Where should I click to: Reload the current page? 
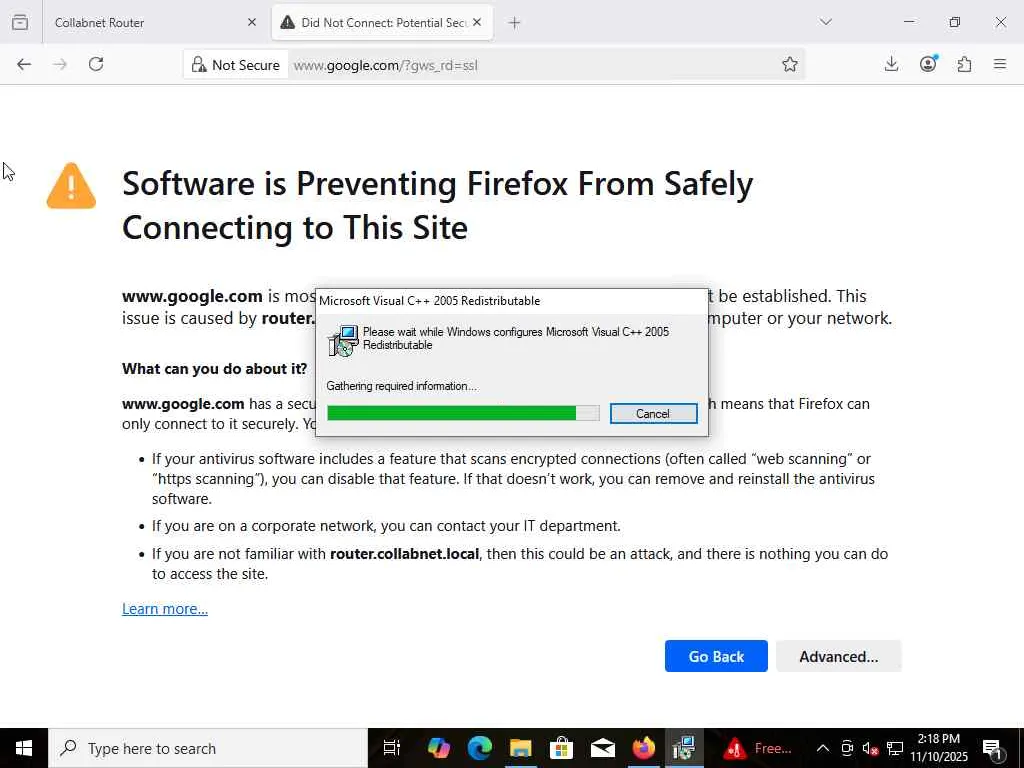point(96,64)
